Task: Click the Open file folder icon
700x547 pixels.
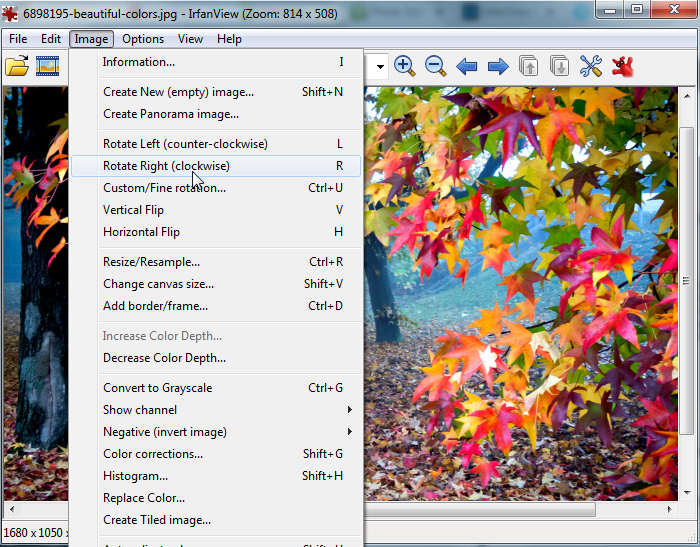Action: pos(17,66)
